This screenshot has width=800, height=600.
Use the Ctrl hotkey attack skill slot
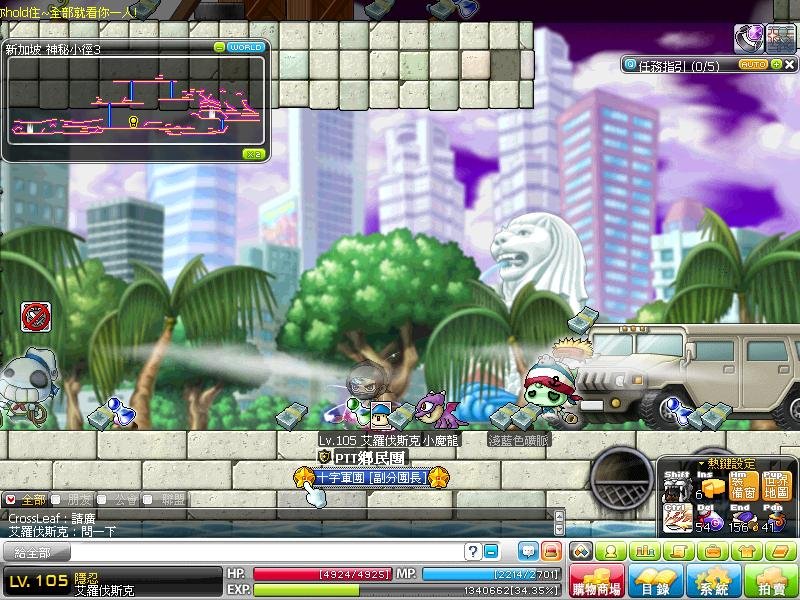pos(678,518)
